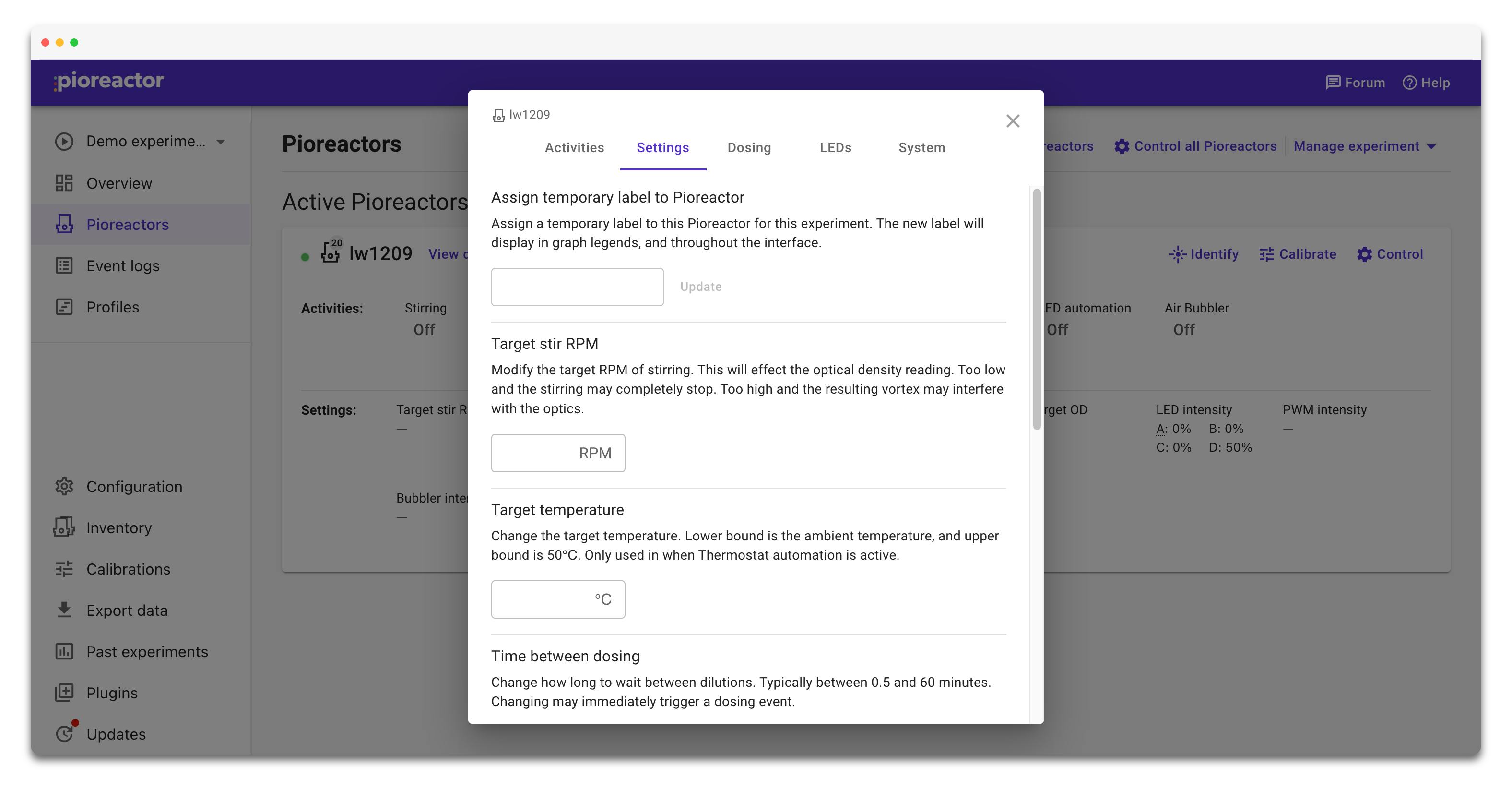
Task: Switch to the LEDs tab
Action: 835,148
